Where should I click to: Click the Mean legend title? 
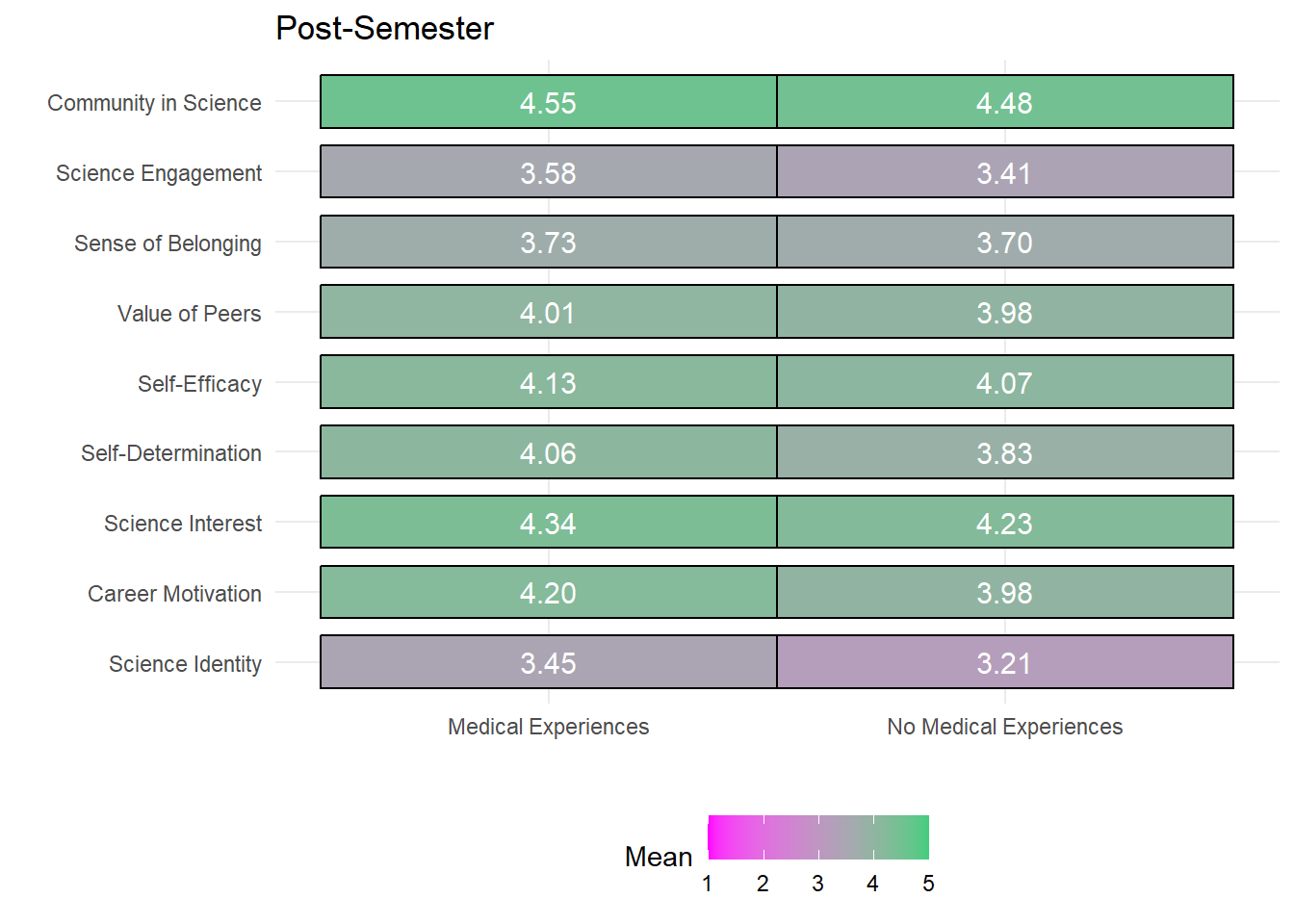point(659,857)
